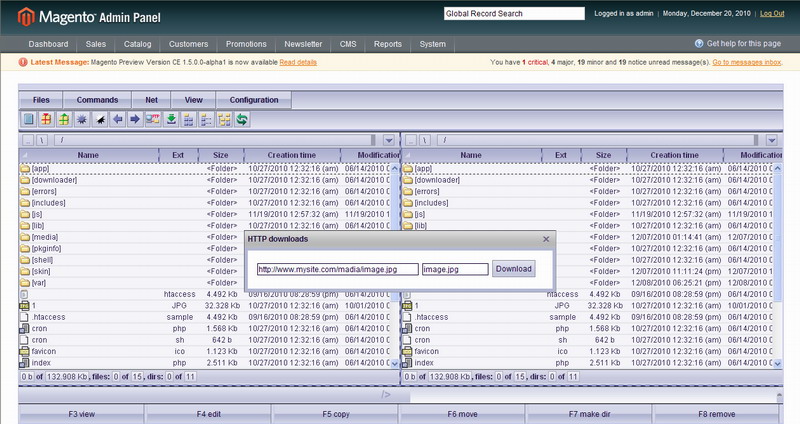
Task: Click right panel .htaccess sample file icon
Action: [407, 317]
